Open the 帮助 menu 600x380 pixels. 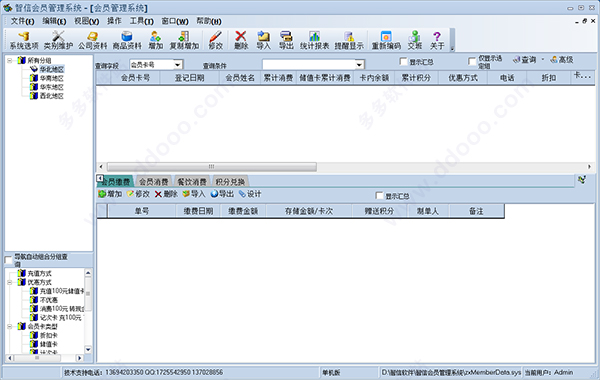tap(209, 21)
